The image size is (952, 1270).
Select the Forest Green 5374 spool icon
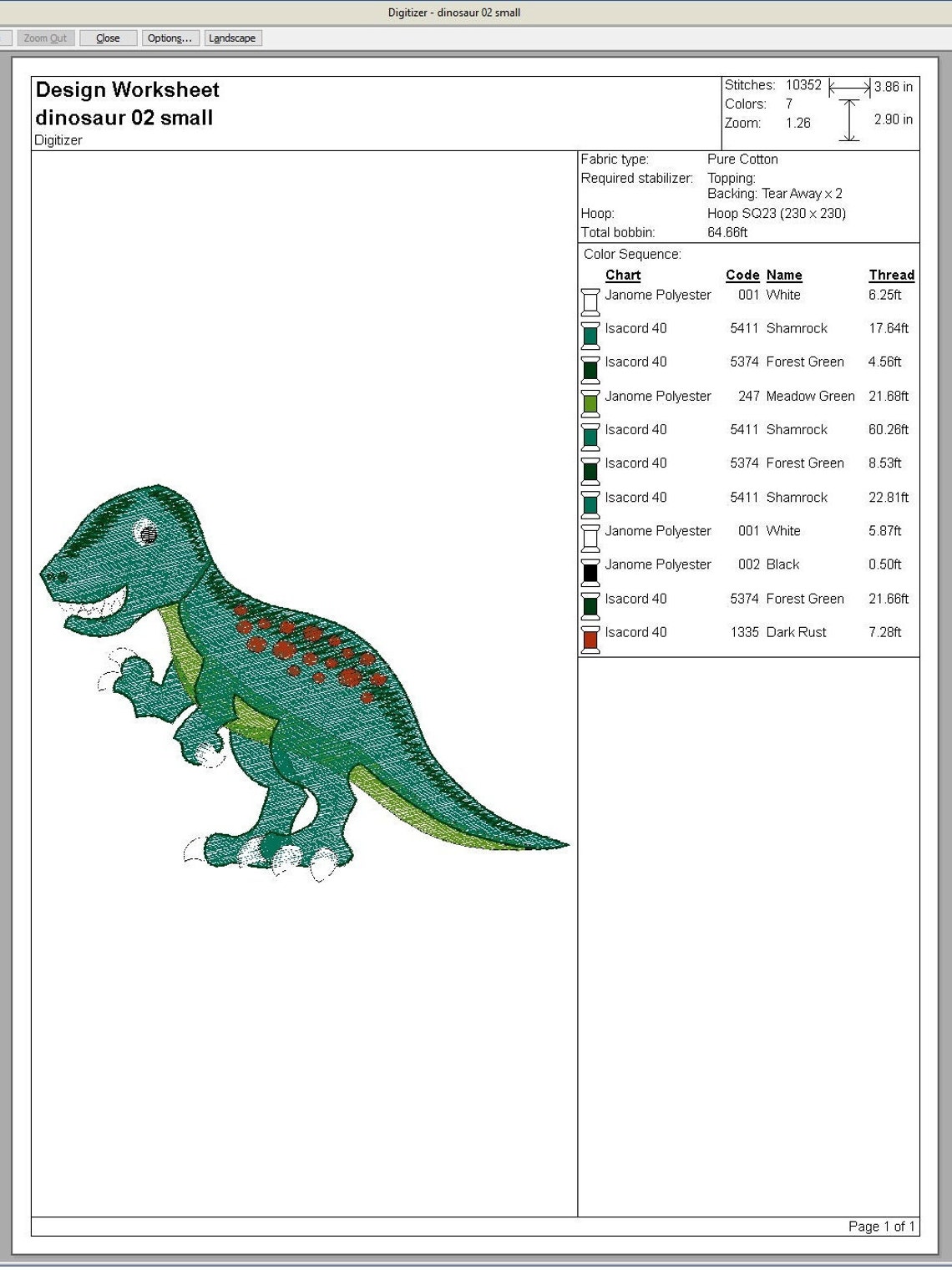pyautogui.click(x=590, y=367)
